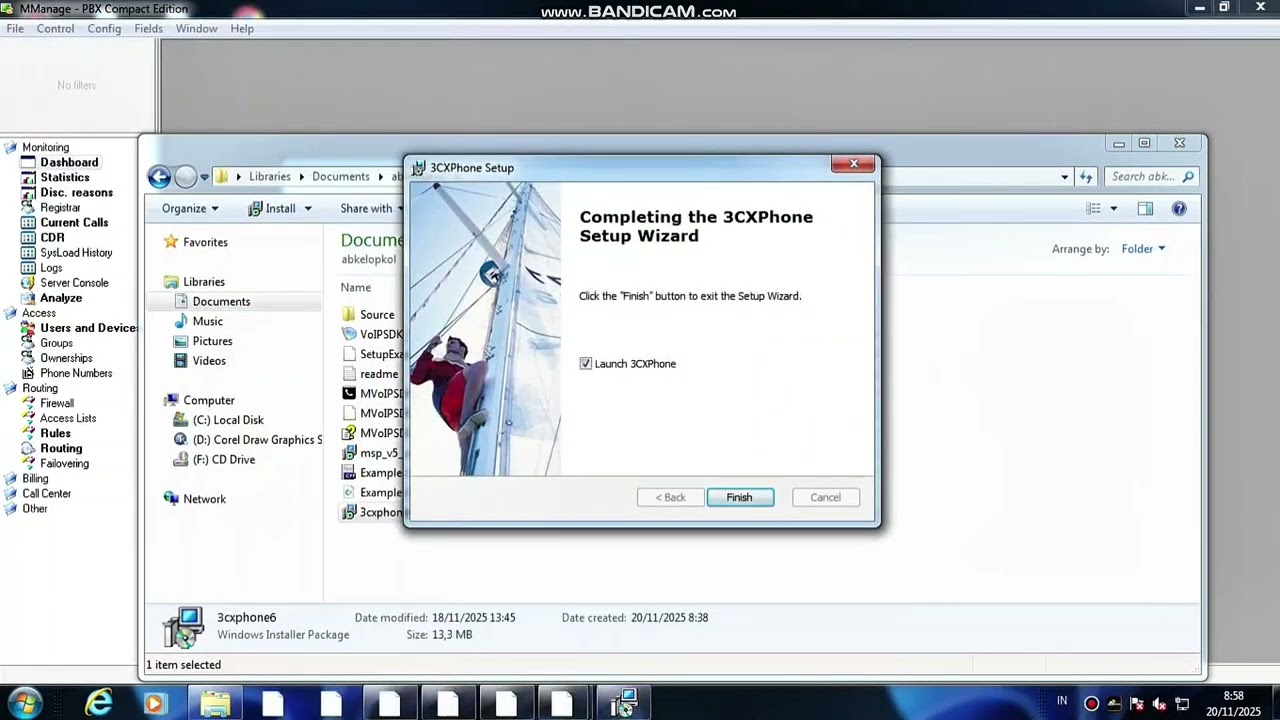The width and height of the screenshot is (1280, 720).
Task: Collapse the Monitoring tree group
Action: pyautogui.click(x=11, y=147)
